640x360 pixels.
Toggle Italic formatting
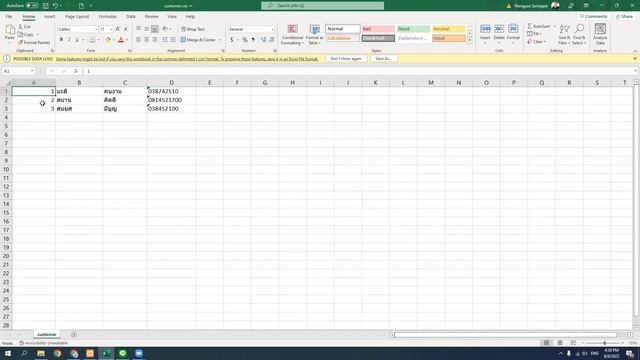(x=69, y=40)
